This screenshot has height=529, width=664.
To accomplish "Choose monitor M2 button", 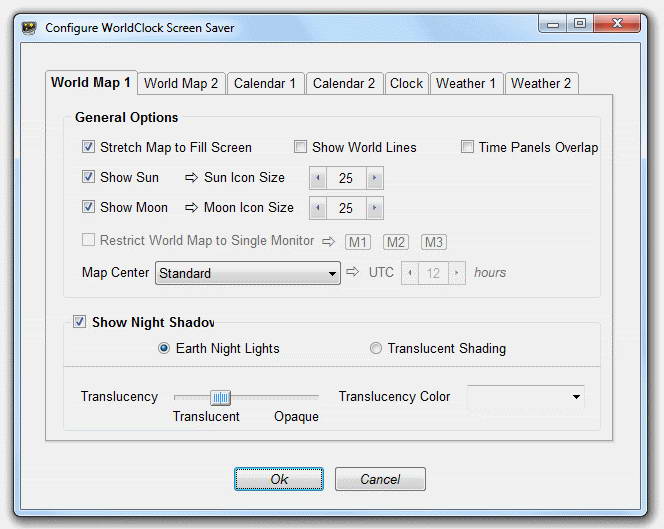I will [x=396, y=242].
